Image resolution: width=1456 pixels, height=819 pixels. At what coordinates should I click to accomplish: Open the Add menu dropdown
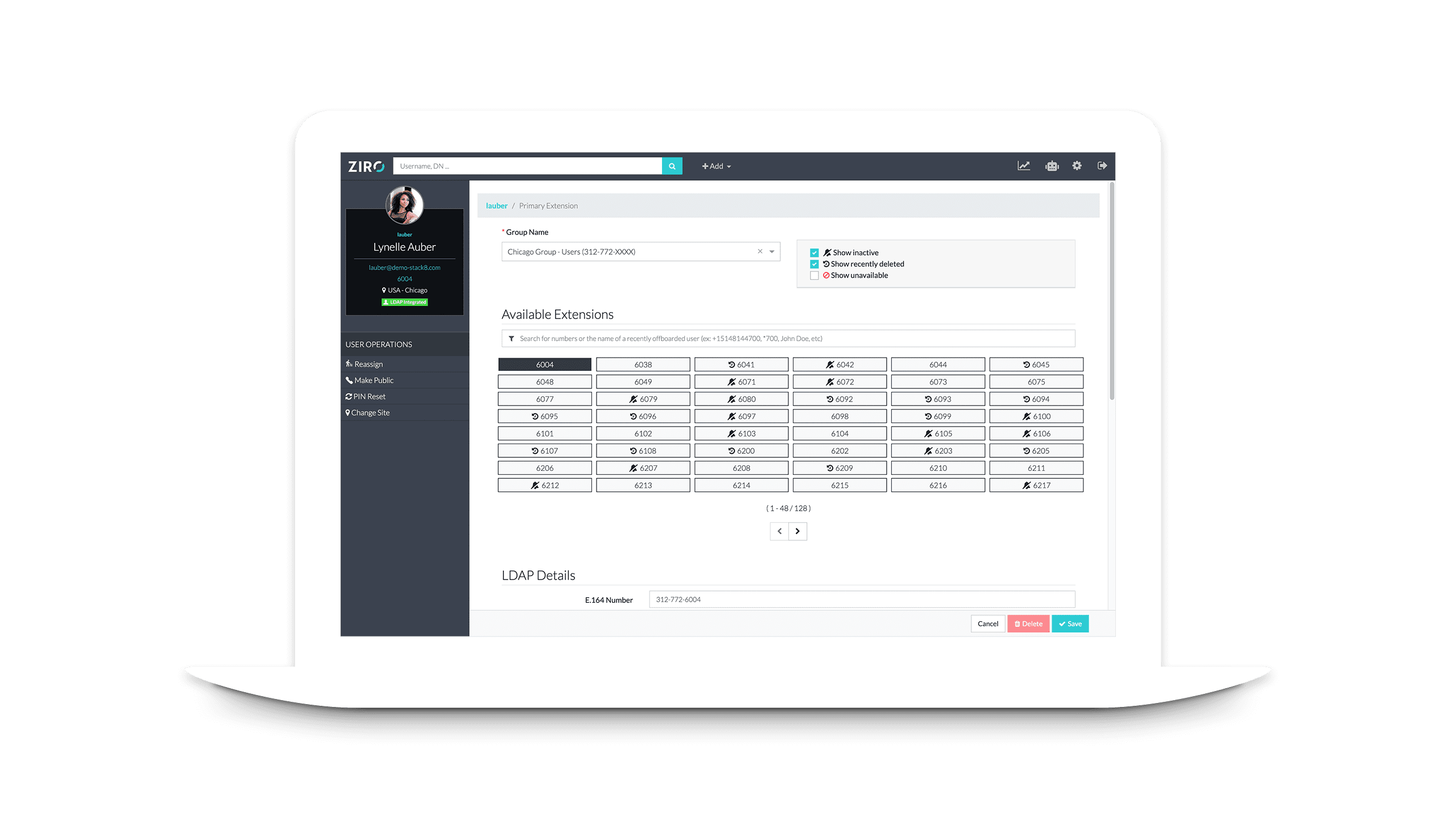(x=715, y=165)
